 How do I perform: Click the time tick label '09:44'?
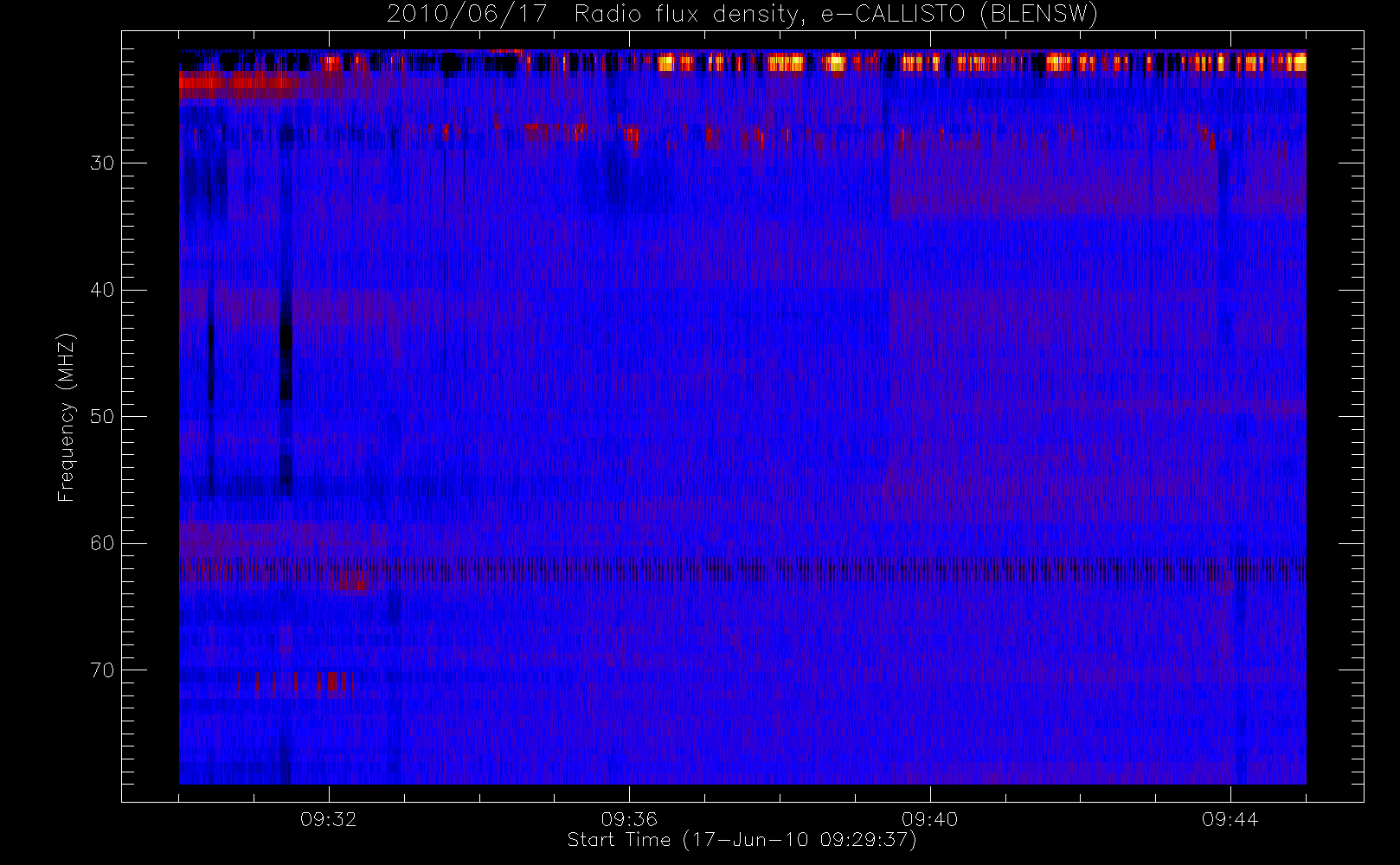[1230, 819]
